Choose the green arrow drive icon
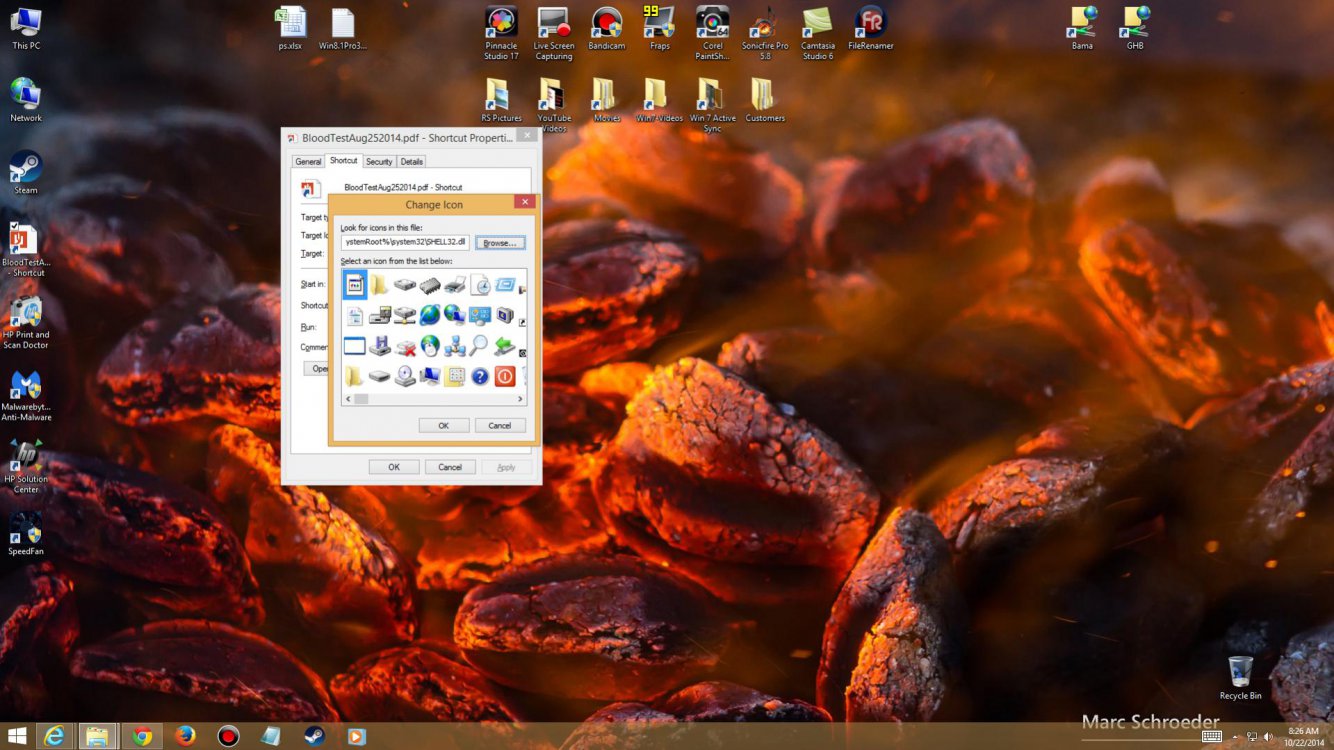The height and width of the screenshot is (750, 1334). point(505,346)
